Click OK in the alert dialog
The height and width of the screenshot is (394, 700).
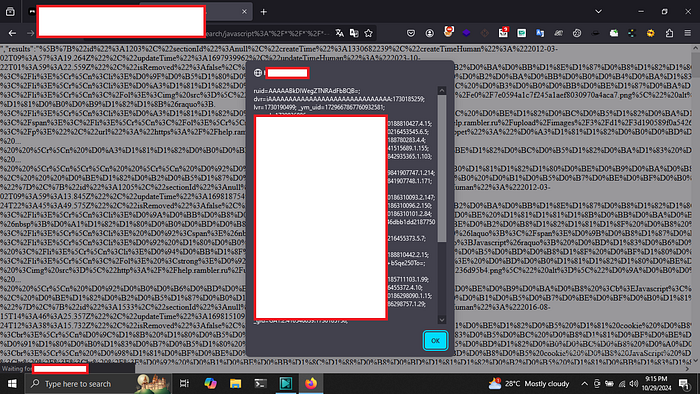pyautogui.click(x=435, y=340)
